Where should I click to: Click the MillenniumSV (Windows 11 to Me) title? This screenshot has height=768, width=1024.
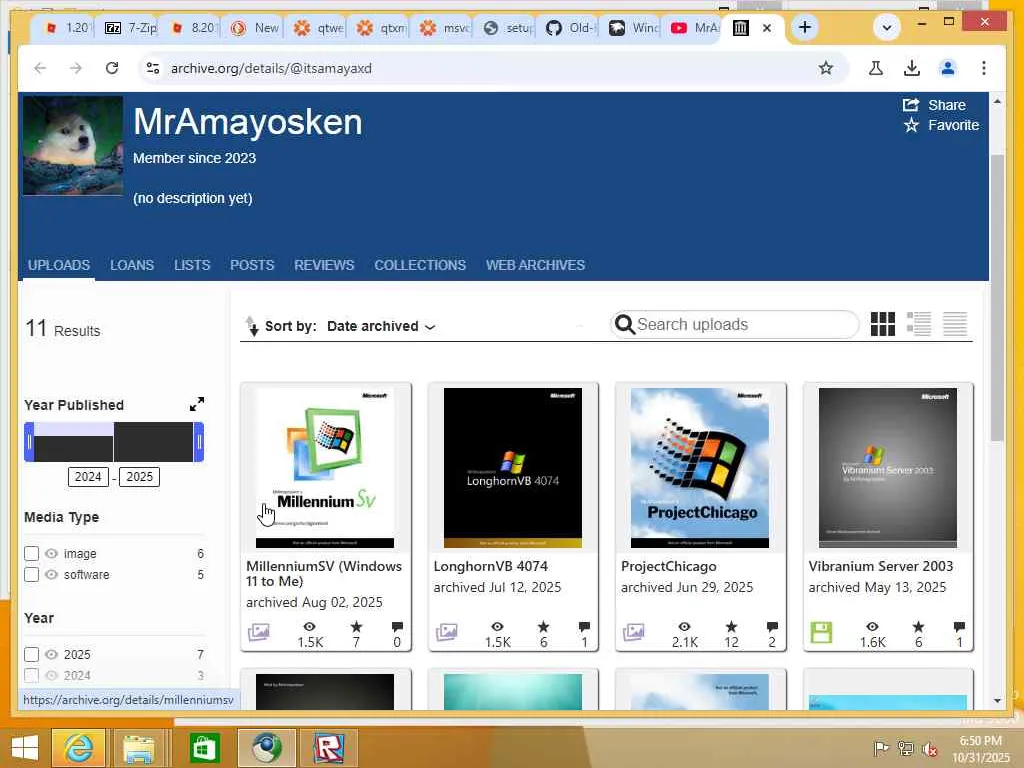click(x=324, y=573)
